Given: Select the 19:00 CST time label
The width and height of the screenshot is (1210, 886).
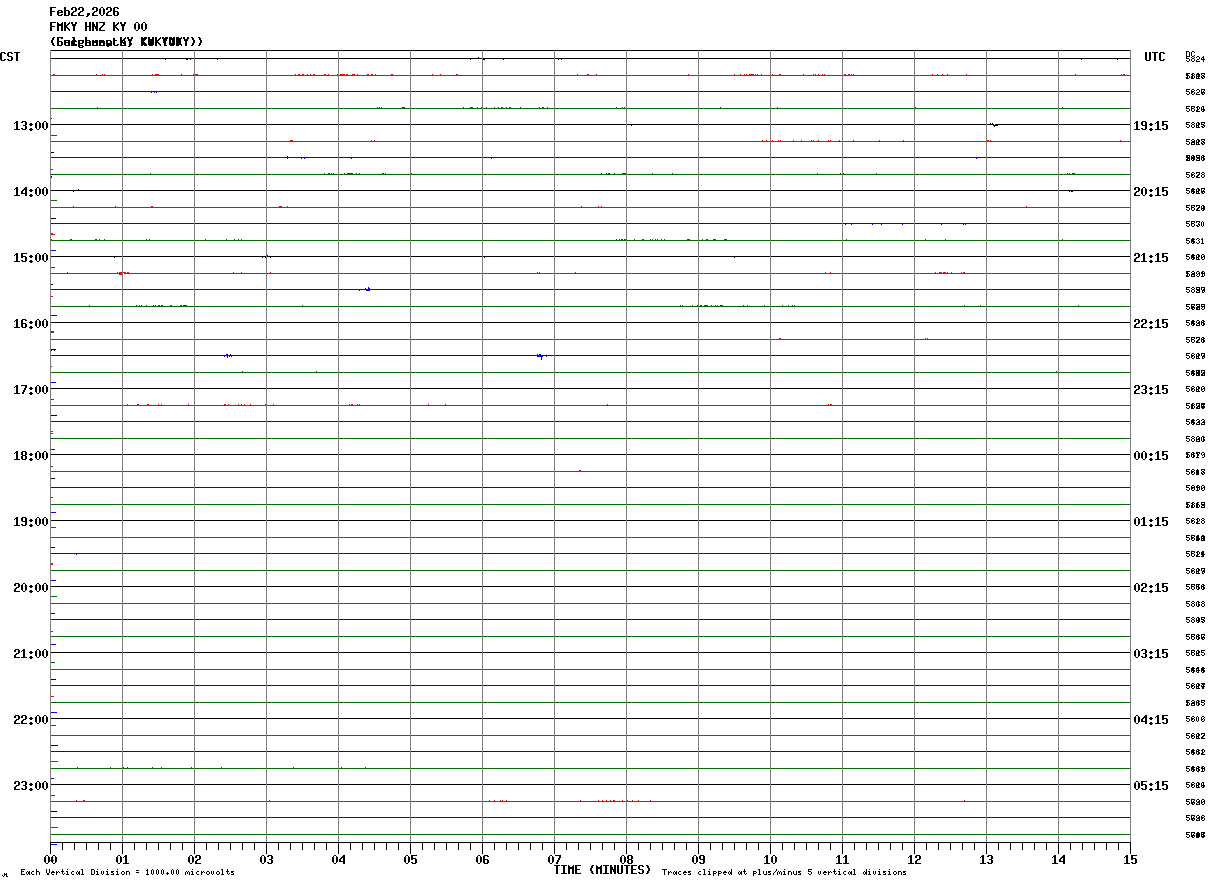Looking at the screenshot, I should (30, 522).
